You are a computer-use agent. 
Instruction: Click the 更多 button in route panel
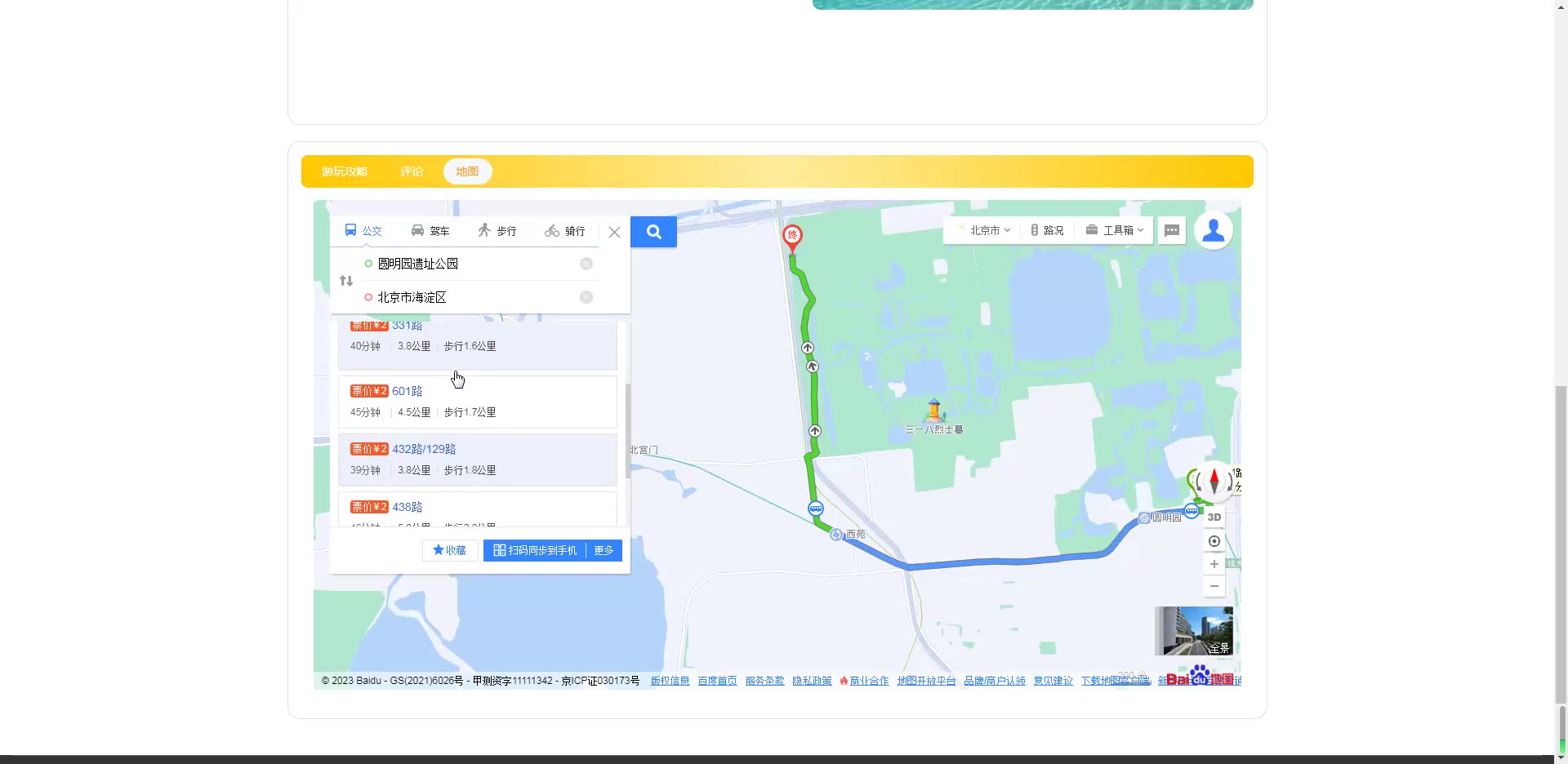click(x=604, y=550)
